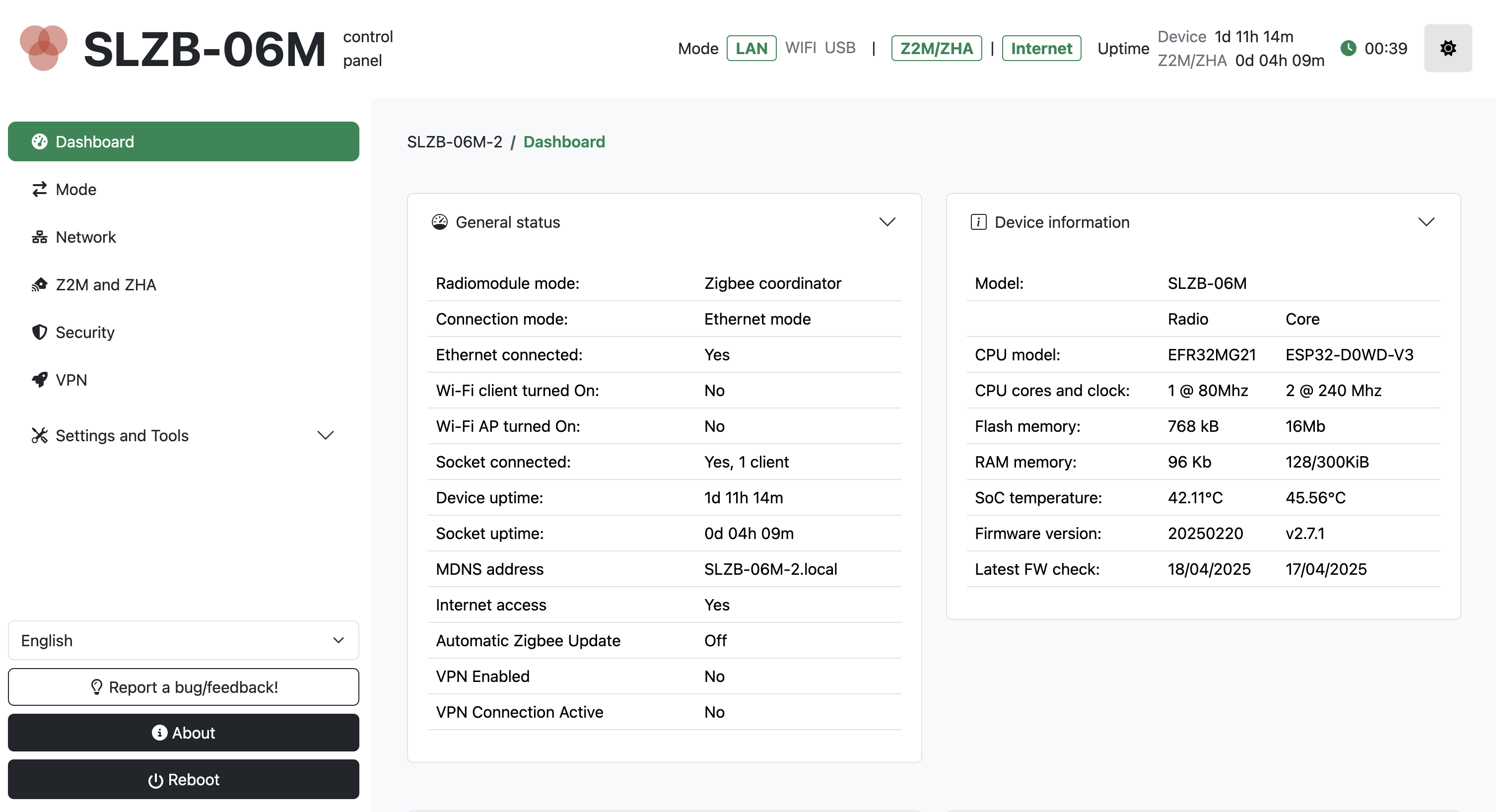Click the Zigbee coordinator value
Screen dimensions: 1496x812
[x=772, y=283]
